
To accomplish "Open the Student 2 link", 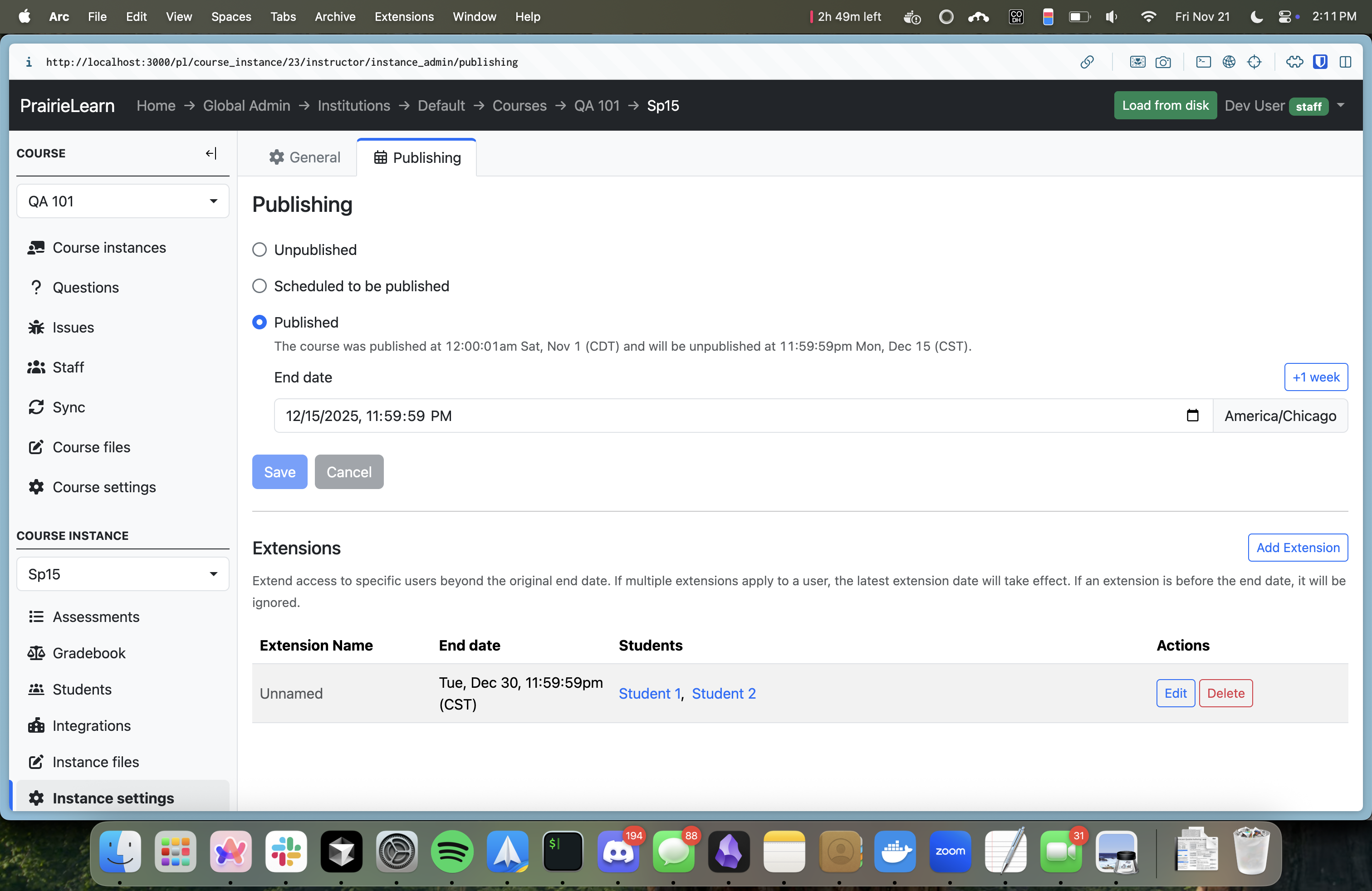I will coord(724,693).
